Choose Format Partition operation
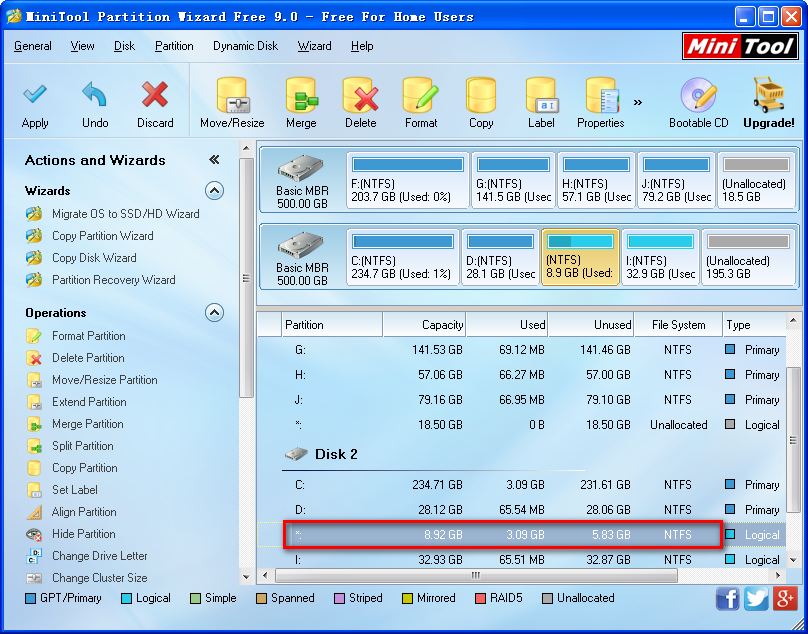 (x=76, y=336)
